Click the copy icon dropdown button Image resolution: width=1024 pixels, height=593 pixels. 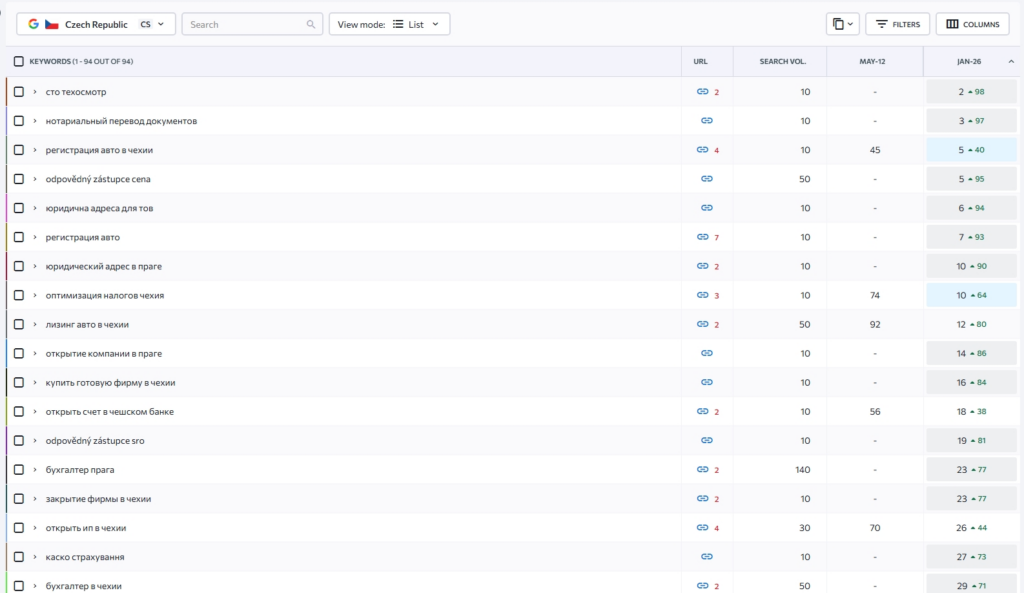coord(842,24)
